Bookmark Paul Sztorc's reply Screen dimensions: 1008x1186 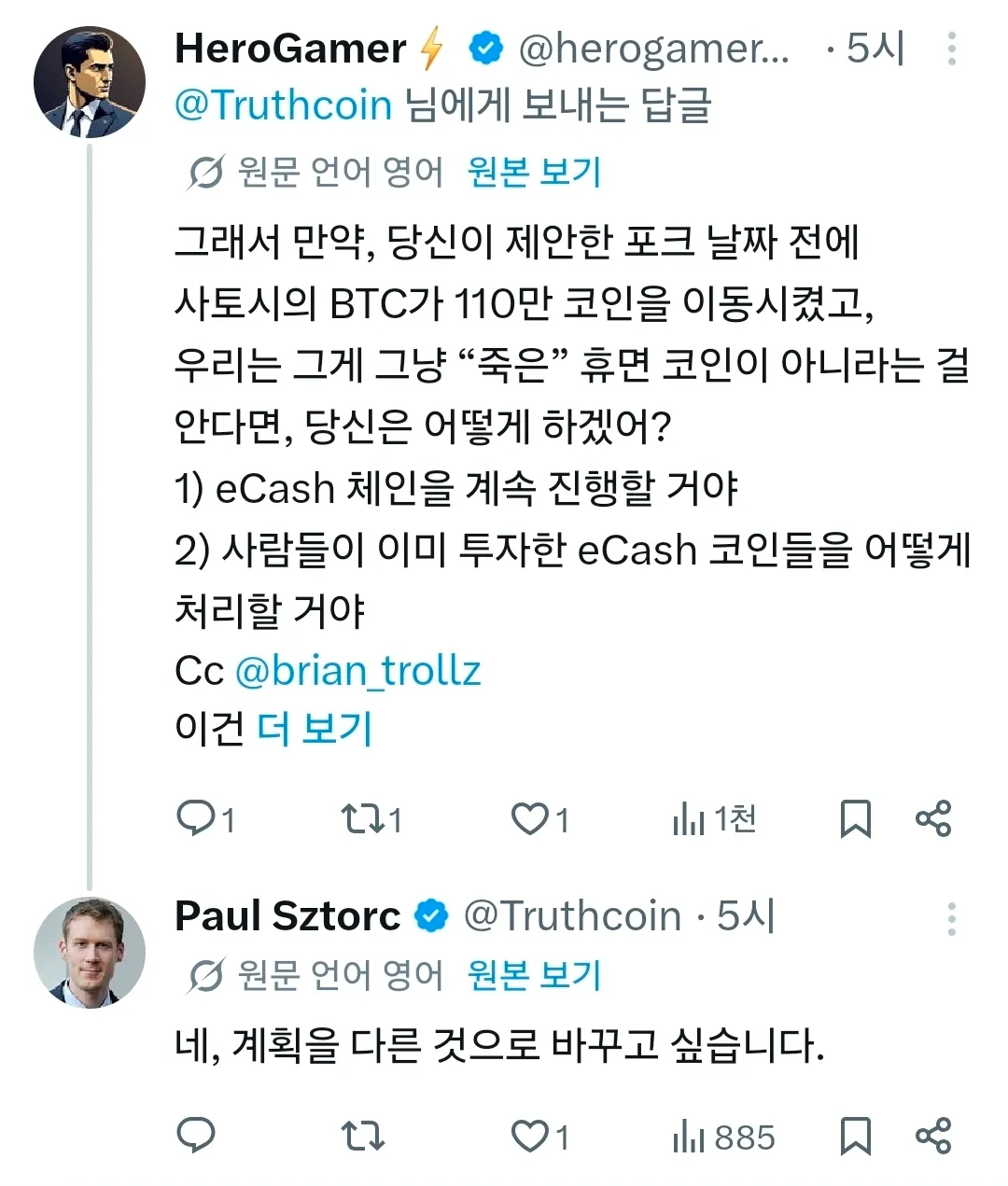855,1136
